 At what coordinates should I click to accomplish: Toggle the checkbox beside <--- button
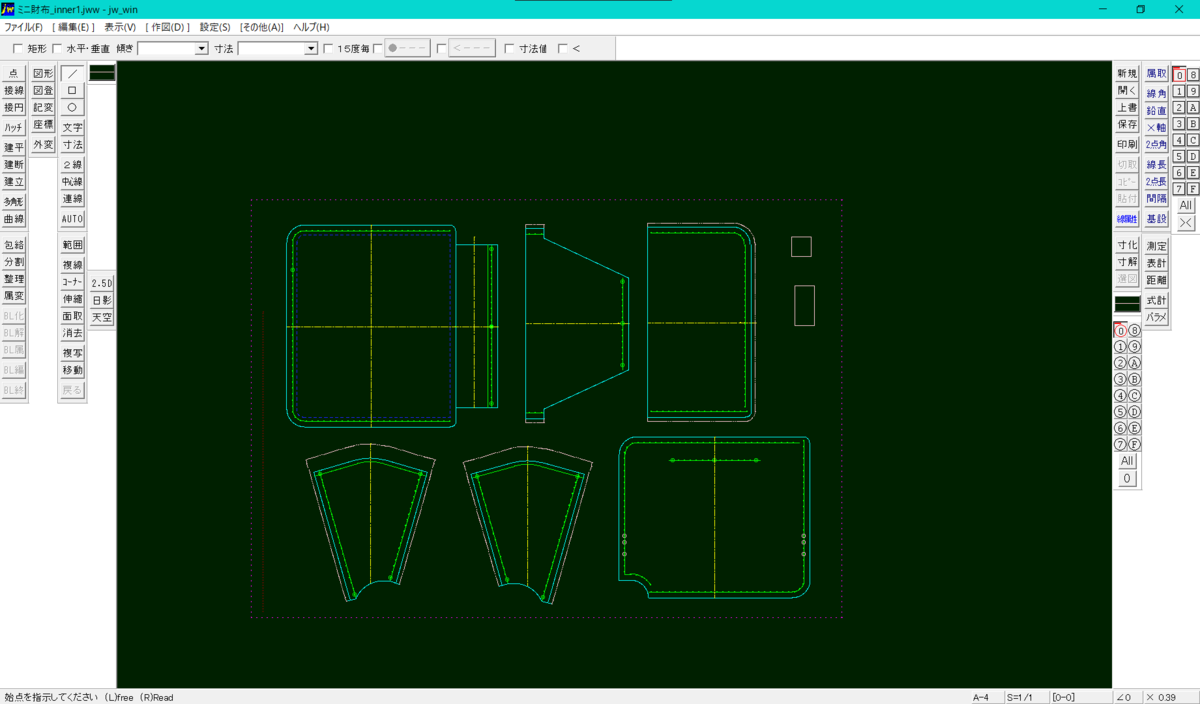[442, 48]
